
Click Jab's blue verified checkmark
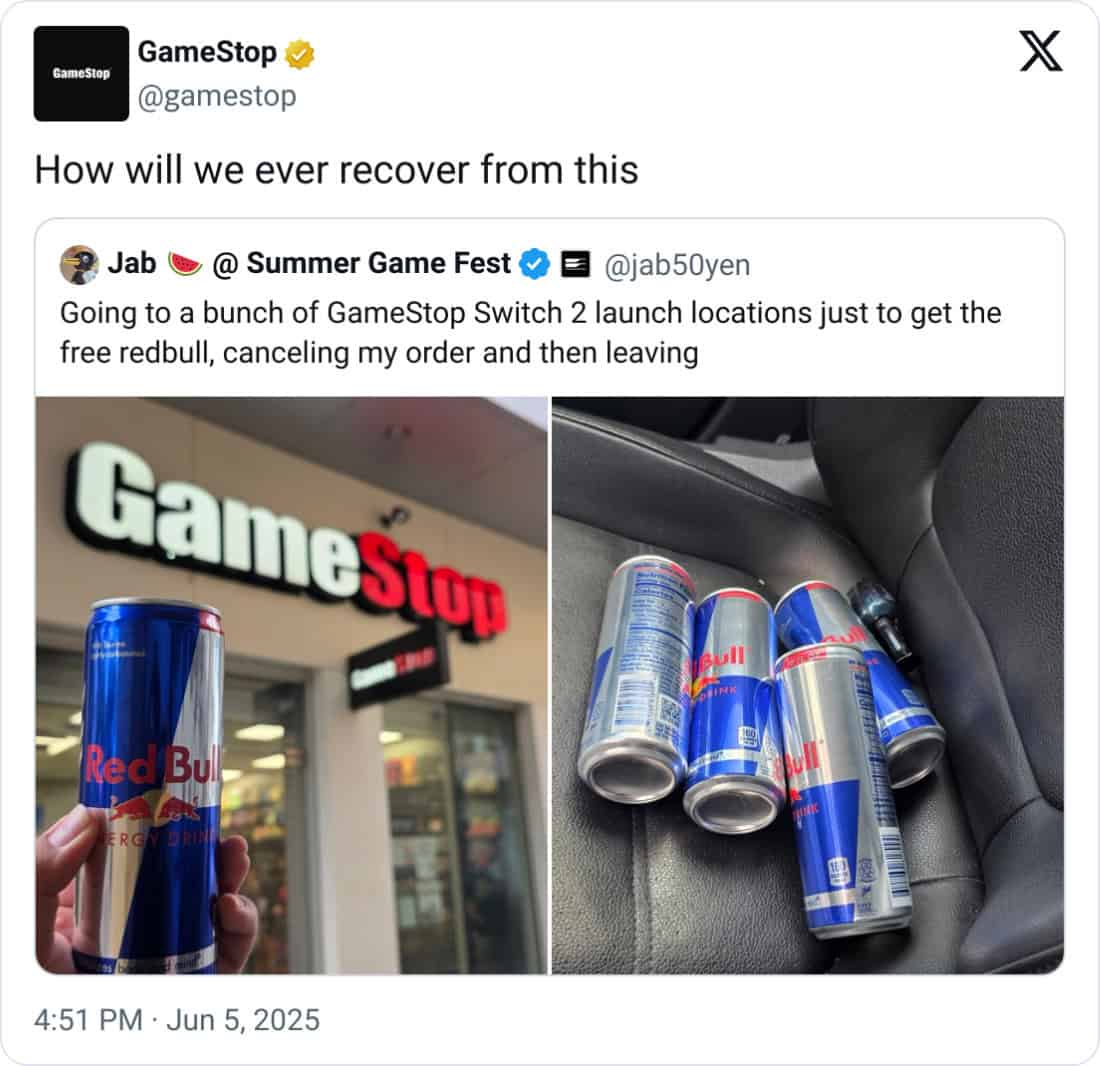(x=535, y=264)
